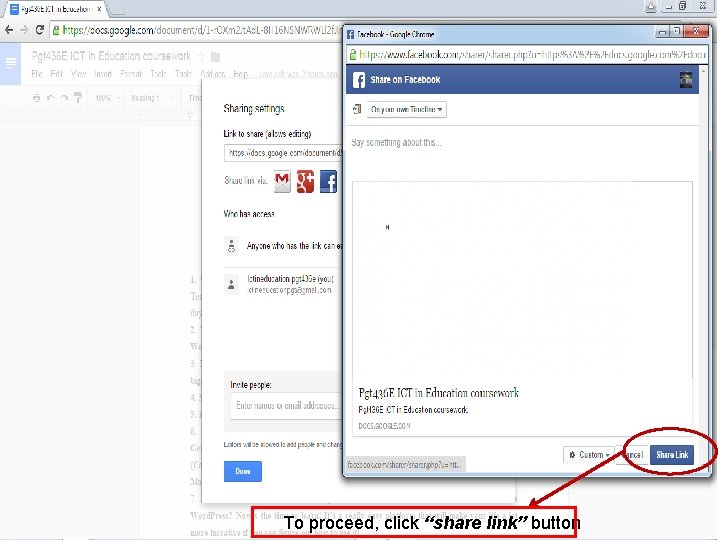
Task: Open the Format menu in Google Docs
Action: (131, 74)
